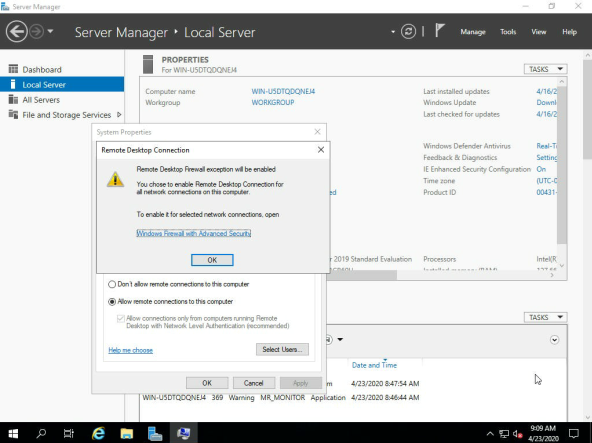Image resolution: width=592 pixels, height=443 pixels.
Task: Open File Explorer from taskbar
Action: (127, 433)
